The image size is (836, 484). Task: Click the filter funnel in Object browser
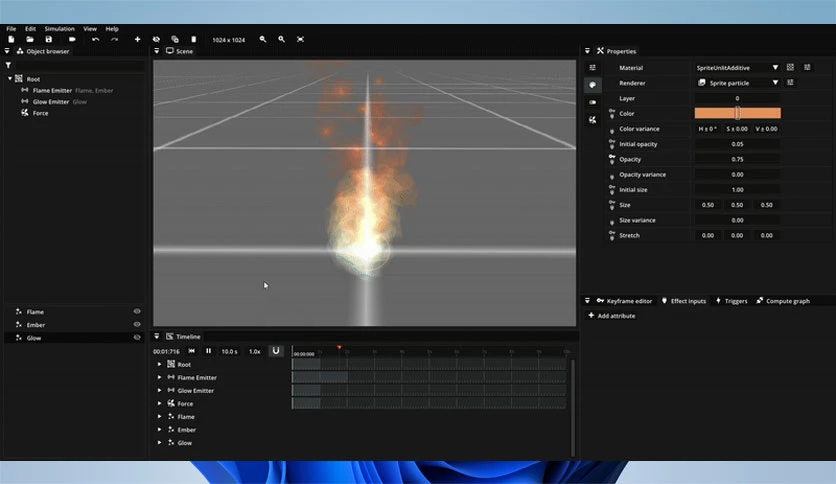click(x=9, y=66)
